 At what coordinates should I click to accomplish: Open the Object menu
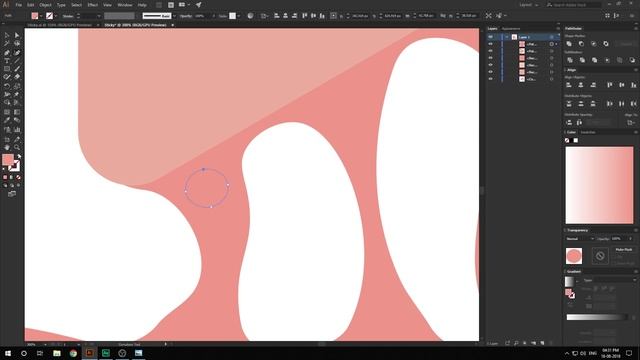tap(45, 5)
